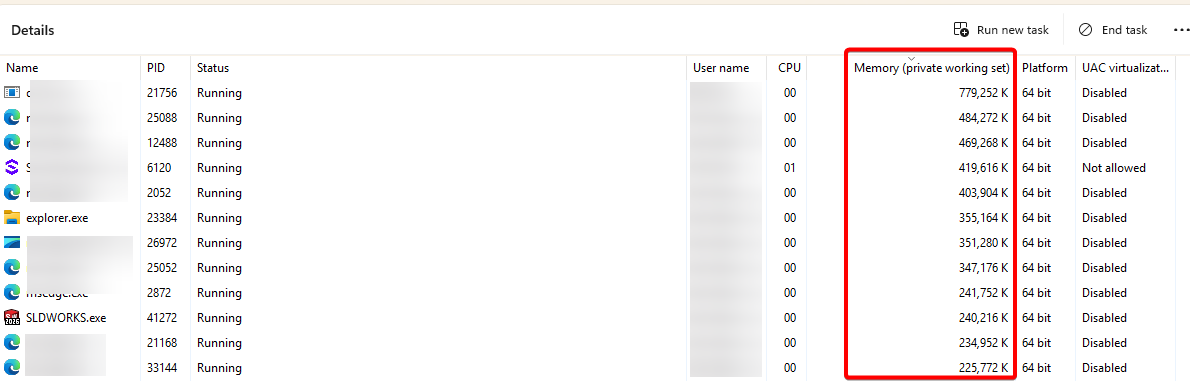This screenshot has height=381, width=1190.
Task: Click PID 26972 cell
Action: coord(162,242)
